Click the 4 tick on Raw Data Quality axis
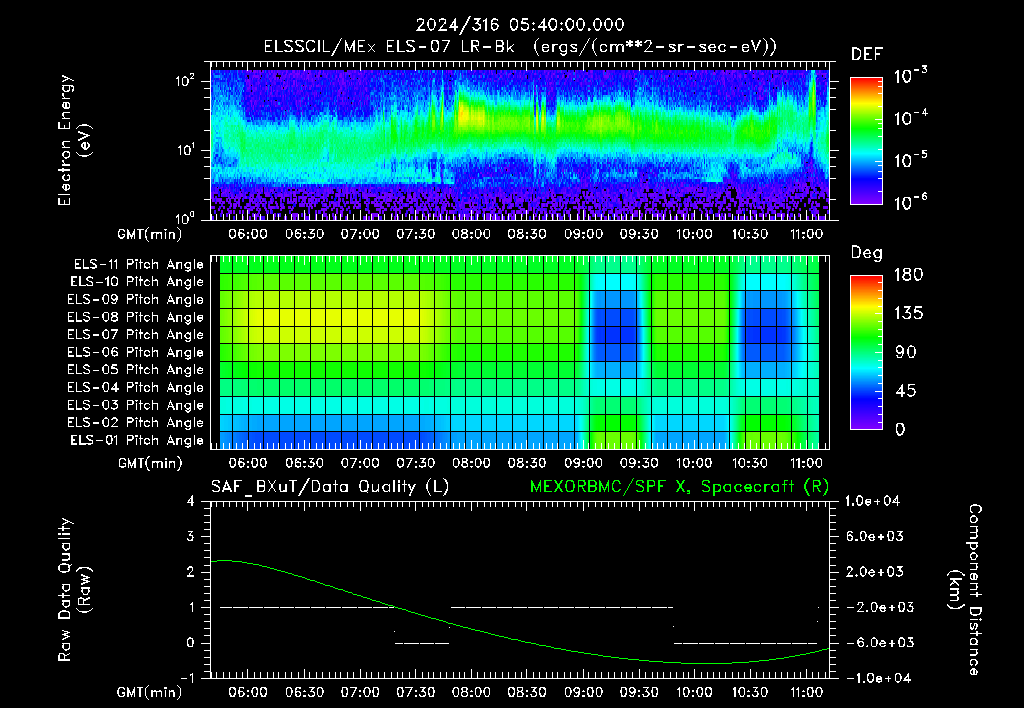 191,502
